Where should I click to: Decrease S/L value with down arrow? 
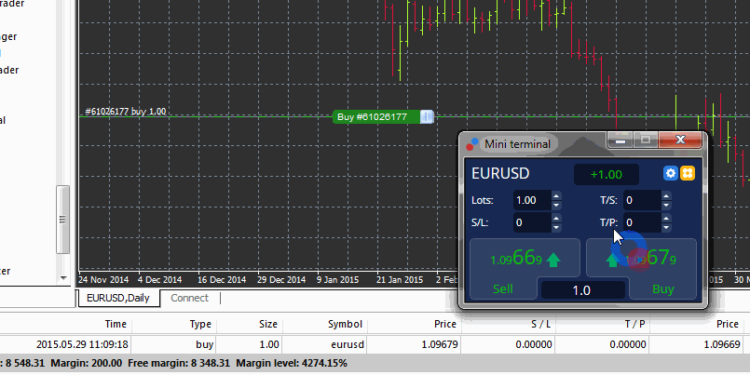click(556, 228)
